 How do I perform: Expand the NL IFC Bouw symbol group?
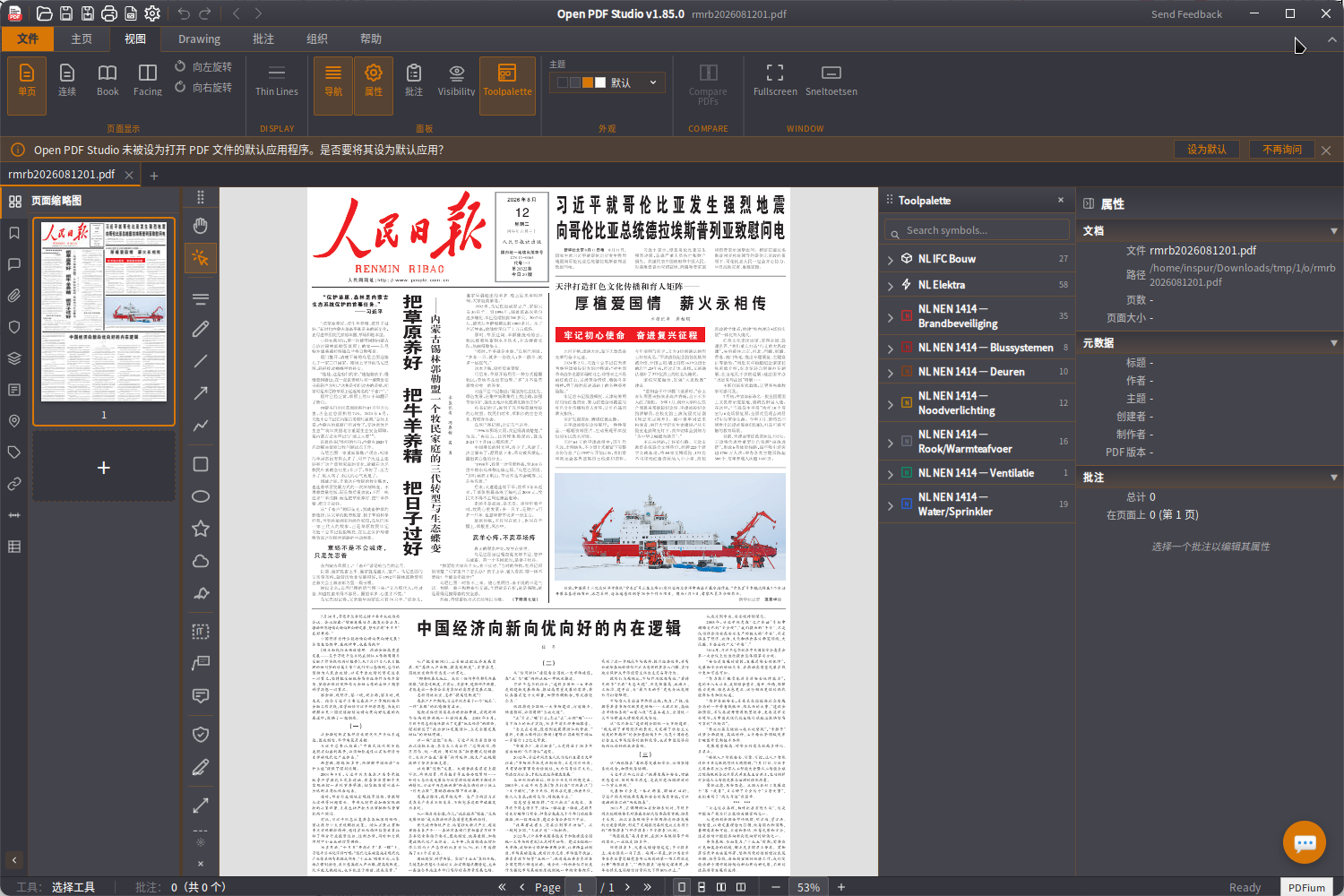[x=891, y=259]
